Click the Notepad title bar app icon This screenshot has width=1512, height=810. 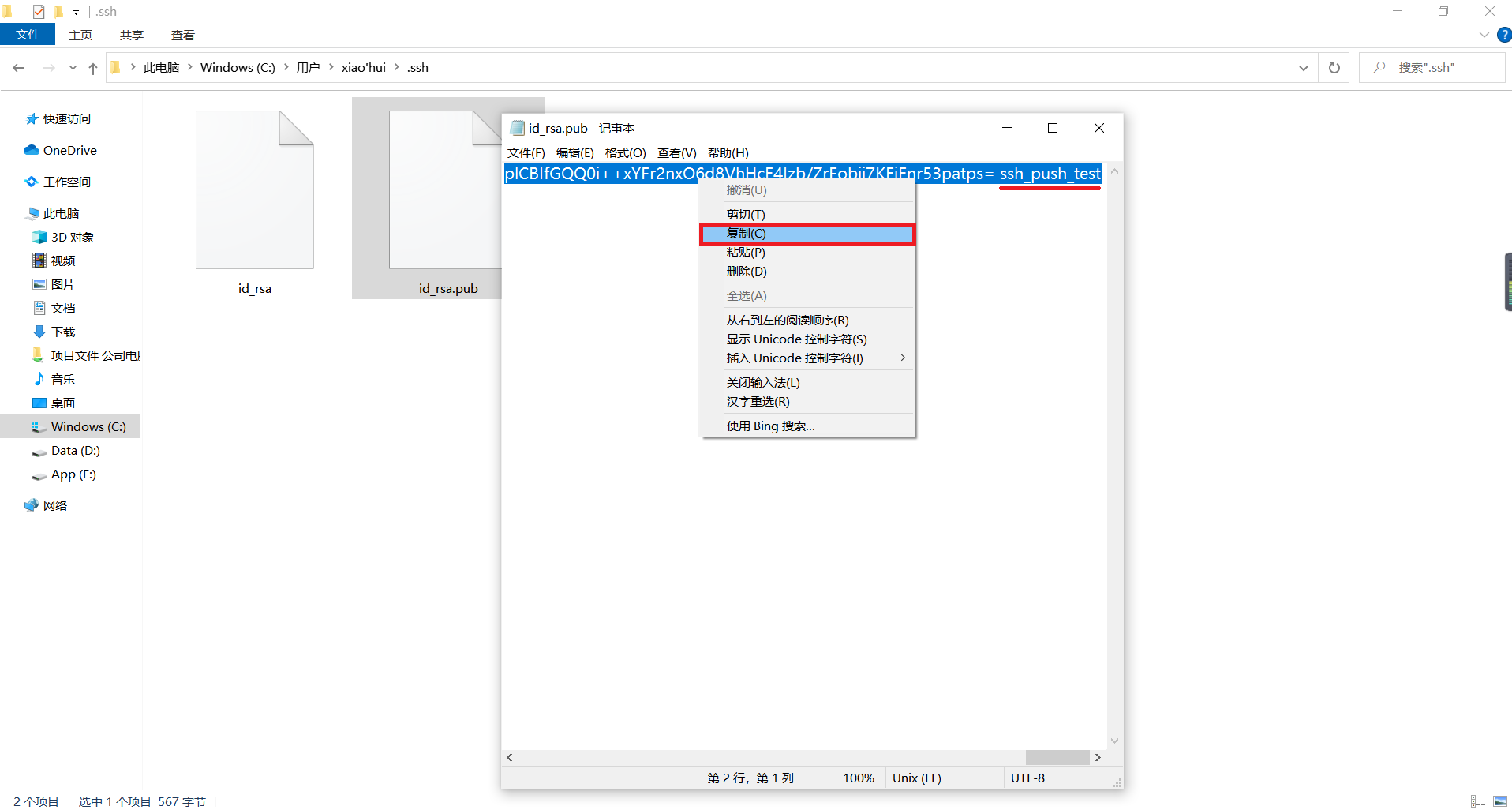tap(518, 128)
